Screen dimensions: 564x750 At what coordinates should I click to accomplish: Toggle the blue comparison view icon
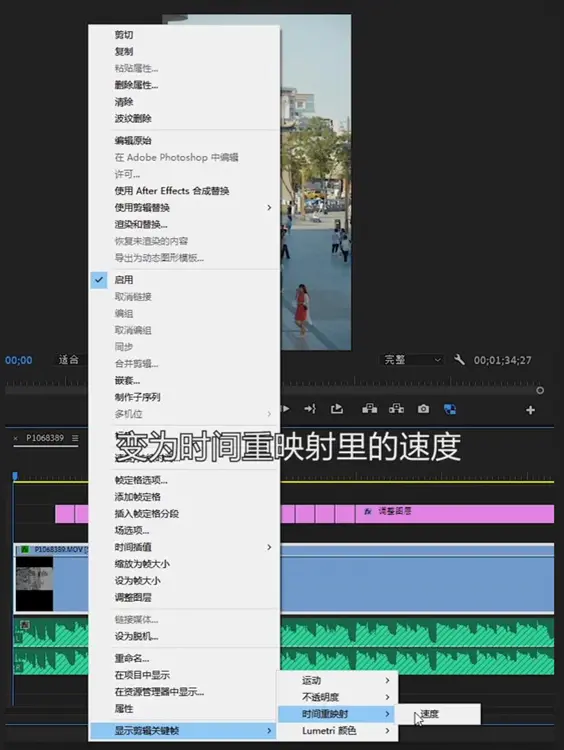click(x=450, y=409)
